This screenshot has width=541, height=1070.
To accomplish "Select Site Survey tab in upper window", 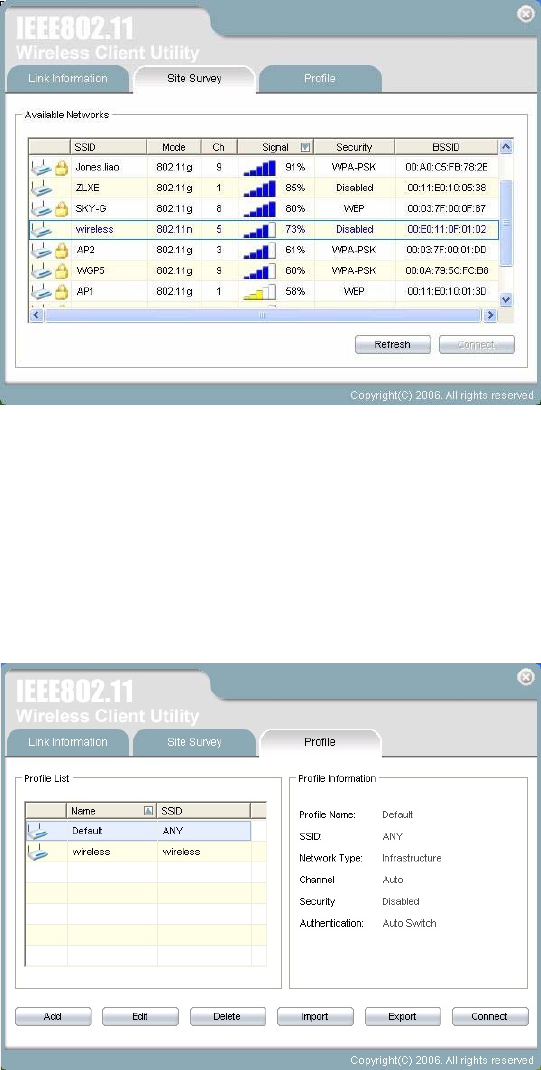I will click(x=194, y=78).
